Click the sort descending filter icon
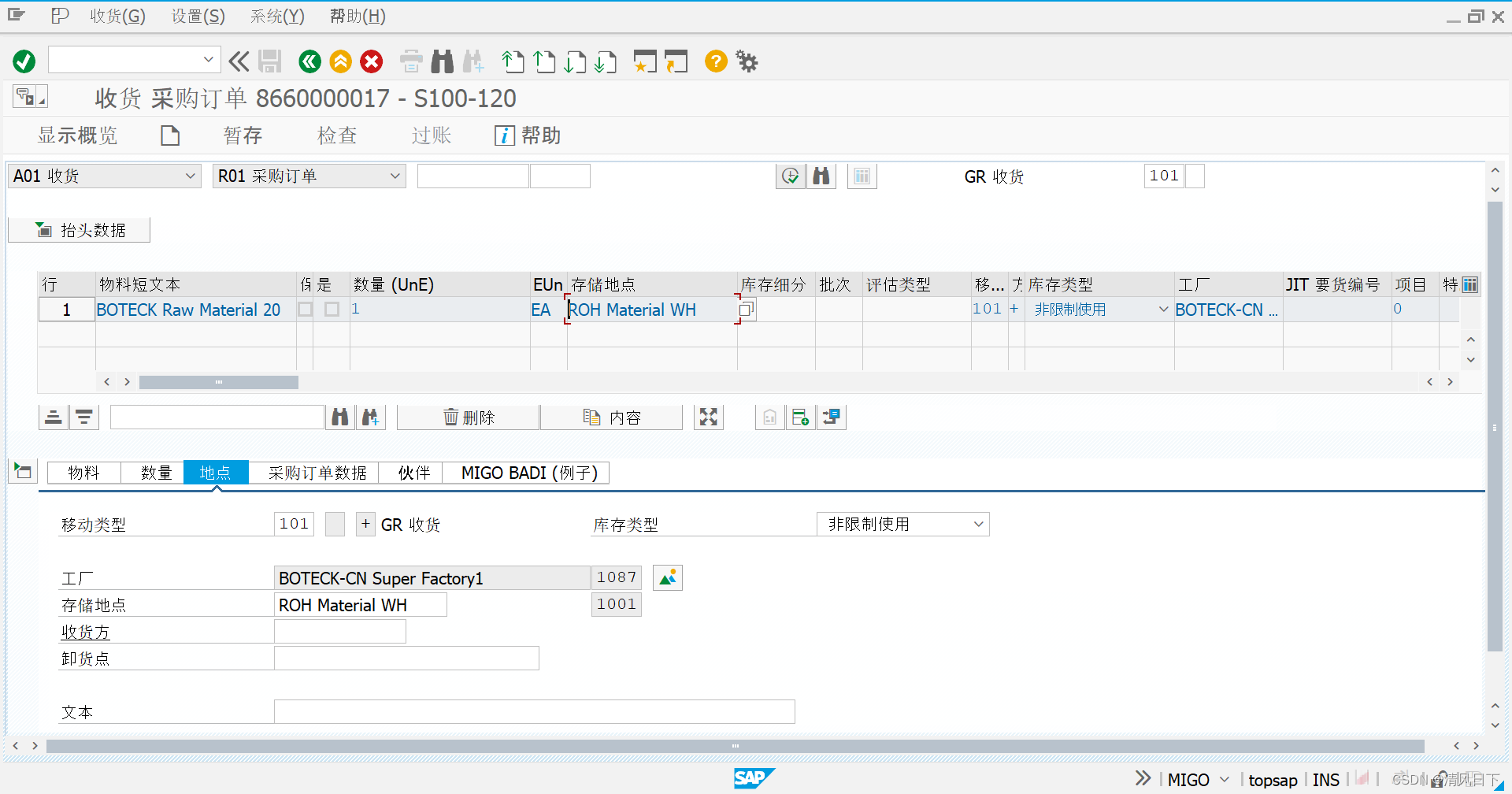The width and height of the screenshot is (1512, 794). (84, 417)
